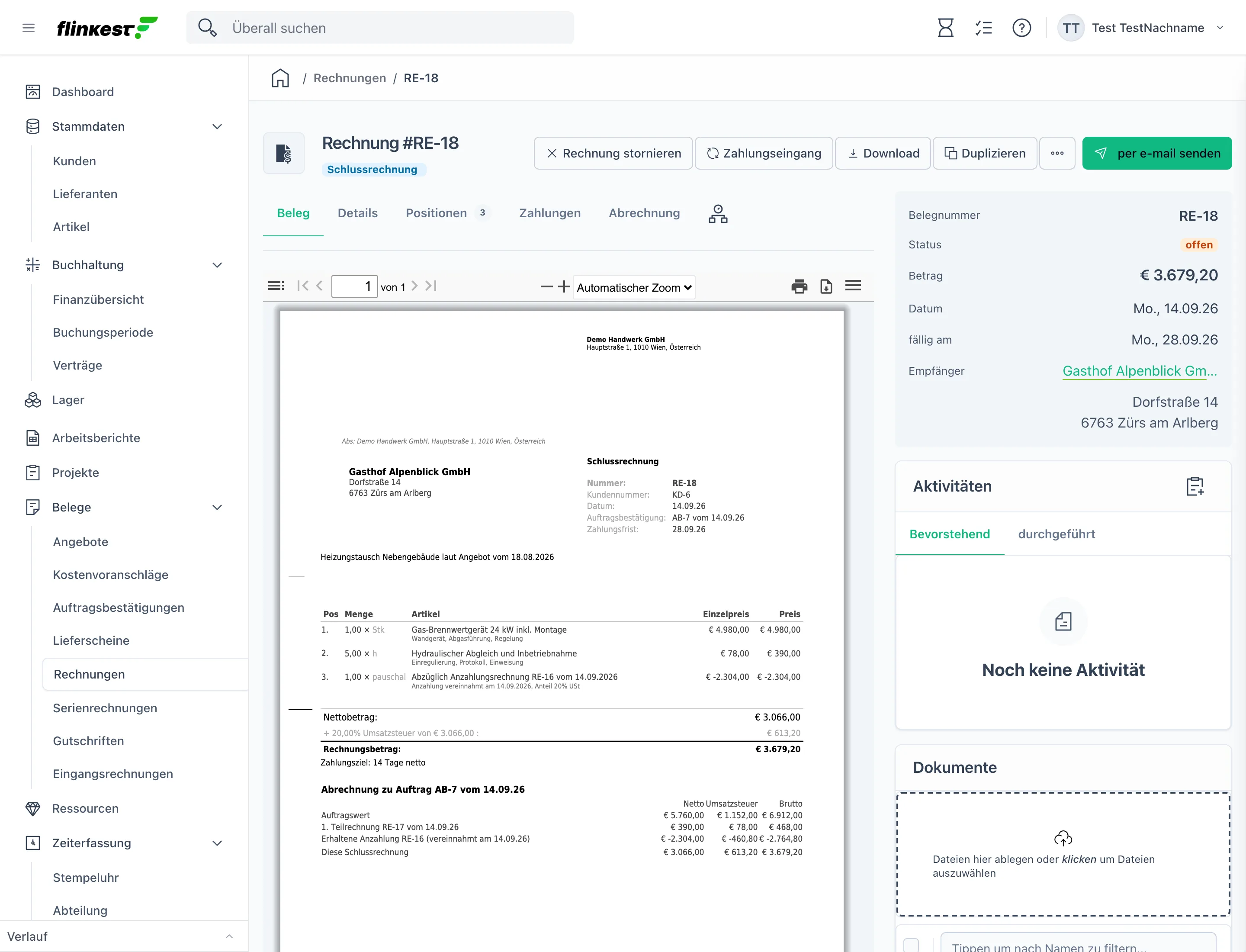This screenshot has width=1246, height=952.
Task: Open Eingangsrechnungen under Belege
Action: coord(113,774)
